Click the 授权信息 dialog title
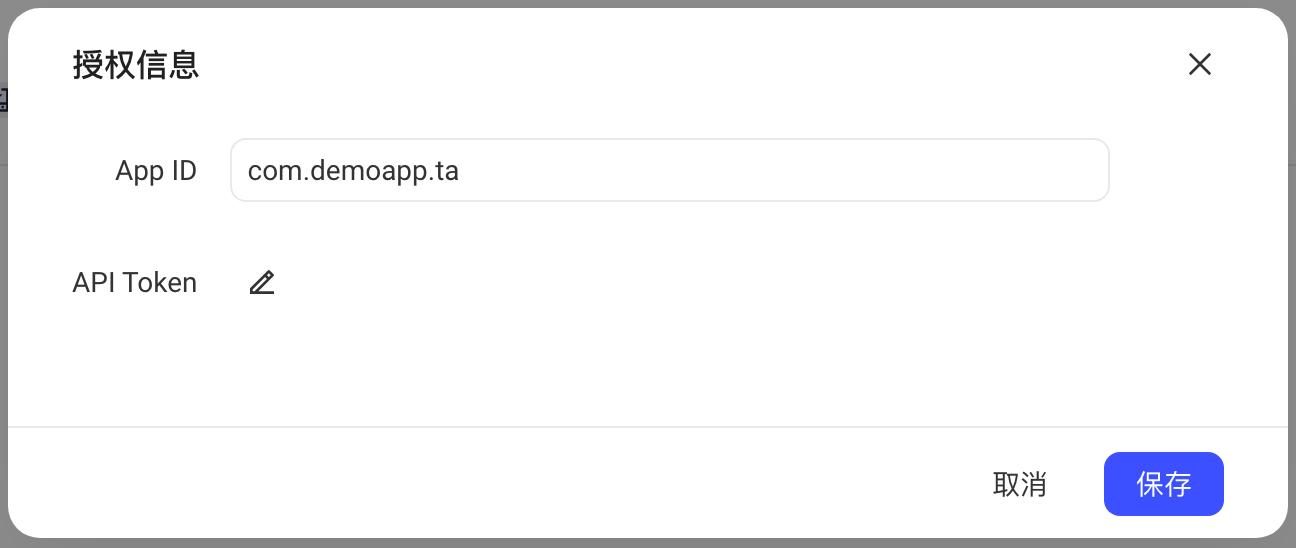 [x=136, y=65]
